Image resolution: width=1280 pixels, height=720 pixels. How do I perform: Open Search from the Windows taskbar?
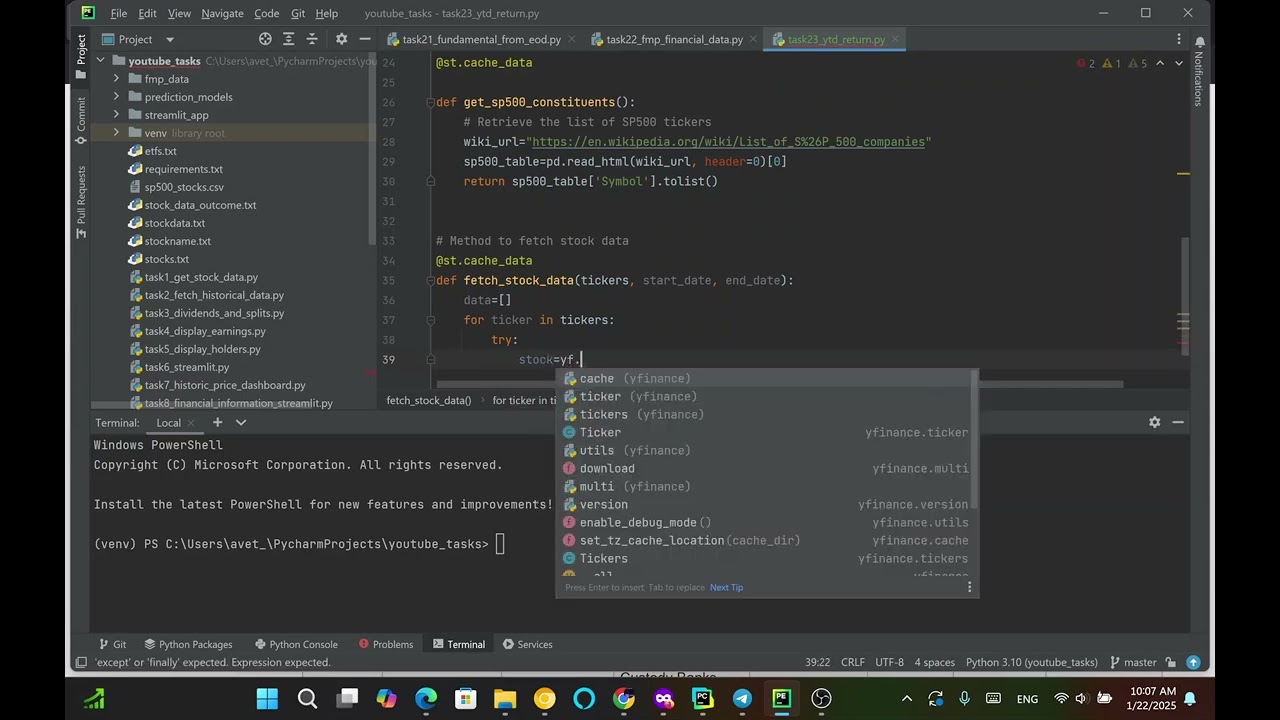tap(307, 699)
